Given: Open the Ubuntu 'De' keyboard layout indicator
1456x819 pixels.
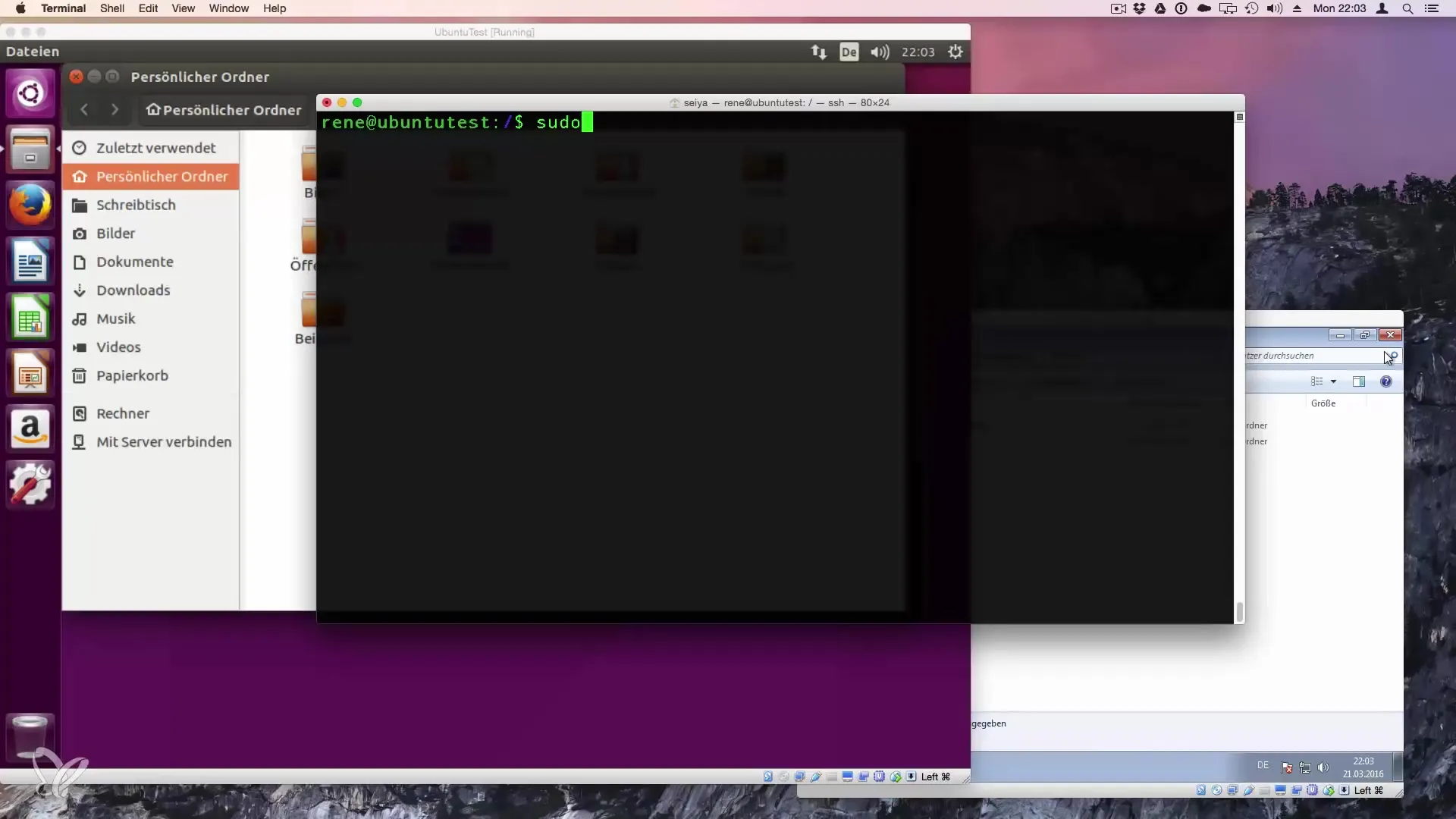Looking at the screenshot, I should pos(849,52).
